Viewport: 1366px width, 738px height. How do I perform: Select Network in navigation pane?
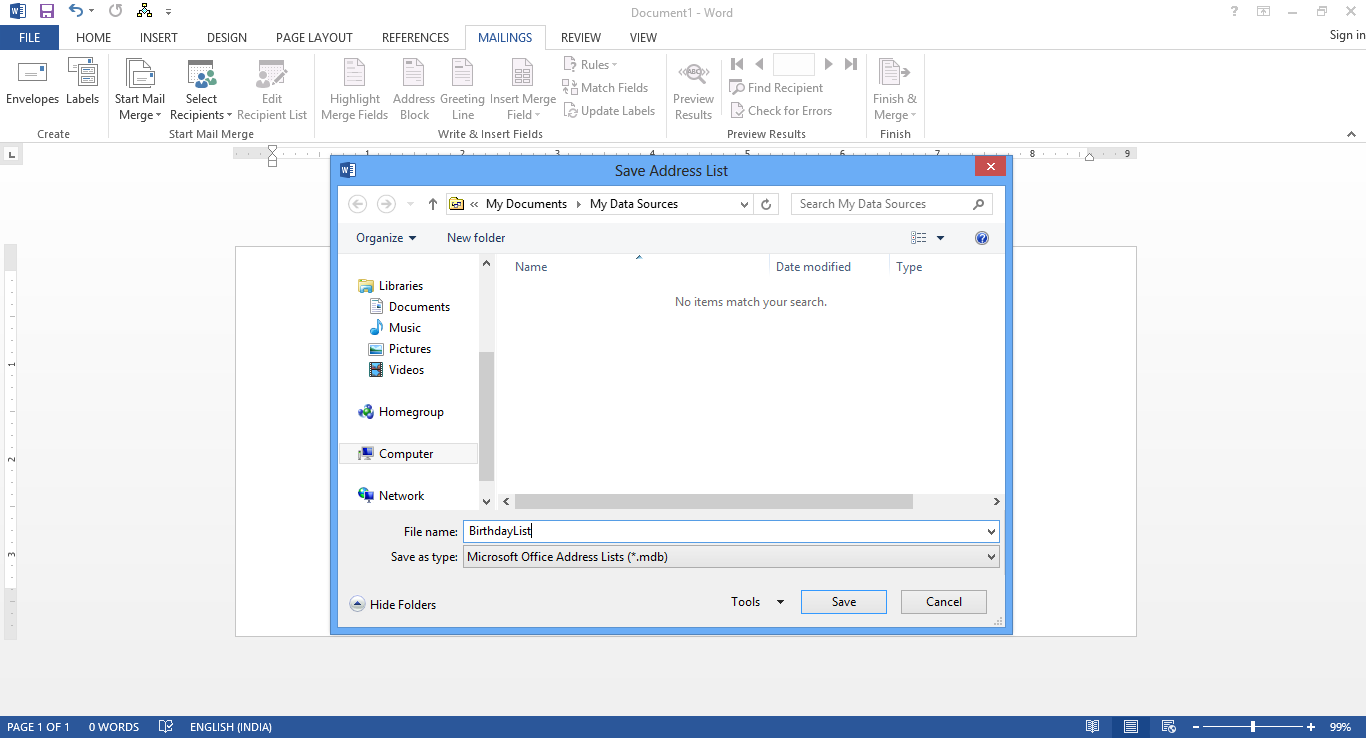[391, 496]
